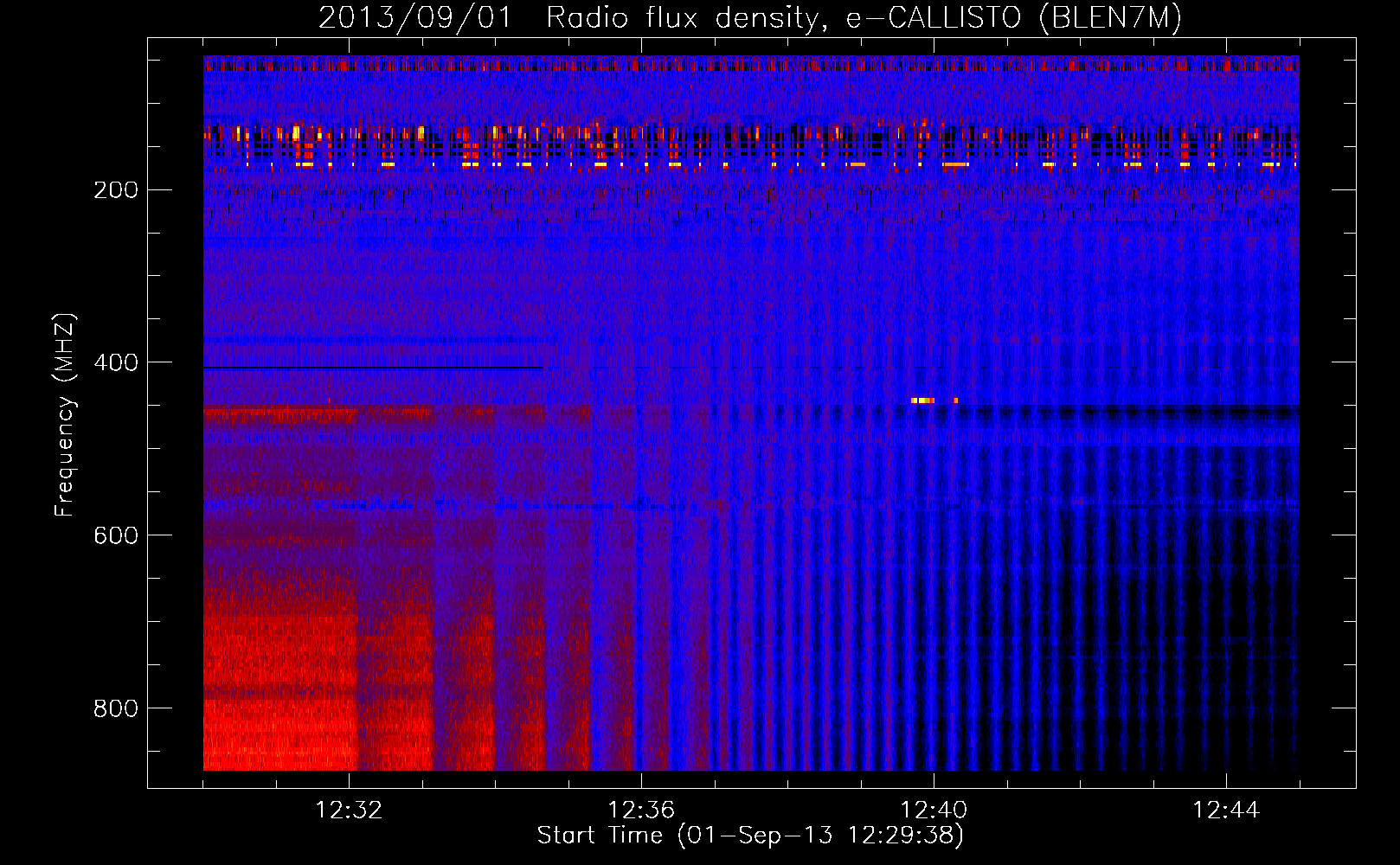
Task: Click the 400 frequency tick label
Action: (x=116, y=363)
